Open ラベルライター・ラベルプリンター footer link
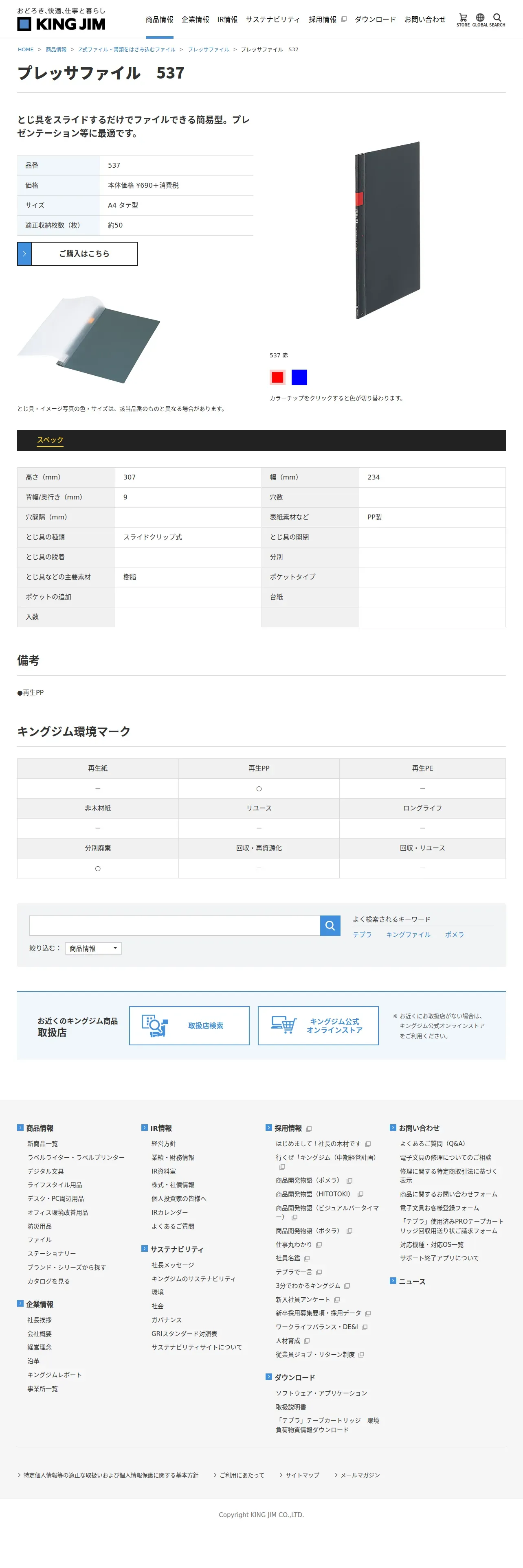 (75, 1158)
